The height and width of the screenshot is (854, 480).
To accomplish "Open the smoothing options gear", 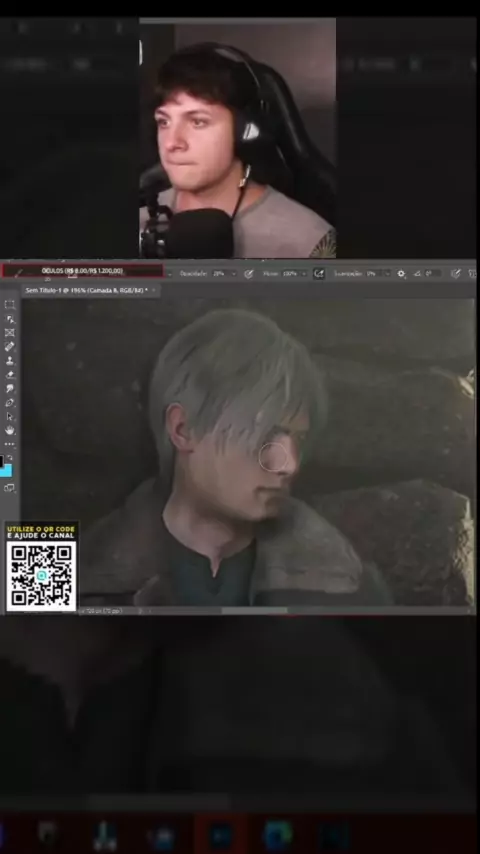I will click(402, 274).
